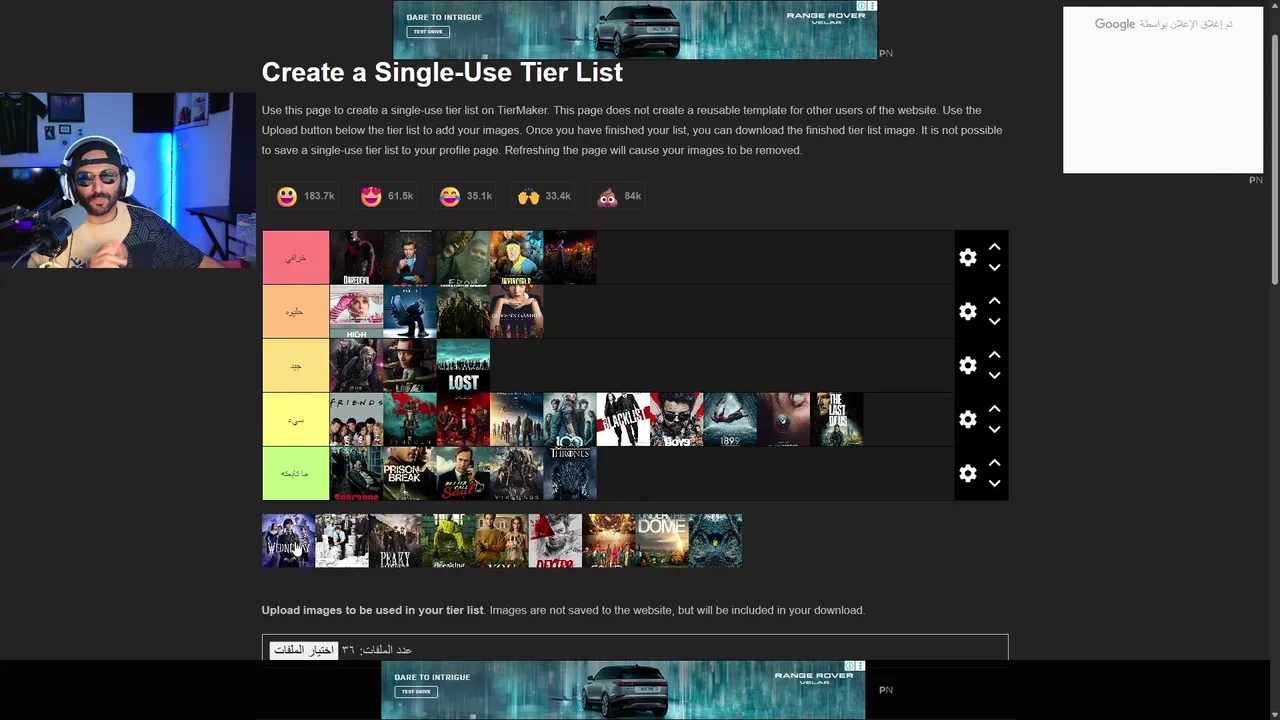The width and height of the screenshot is (1280, 720).
Task: Move the حلوه row up with the arrow
Action: pos(994,301)
